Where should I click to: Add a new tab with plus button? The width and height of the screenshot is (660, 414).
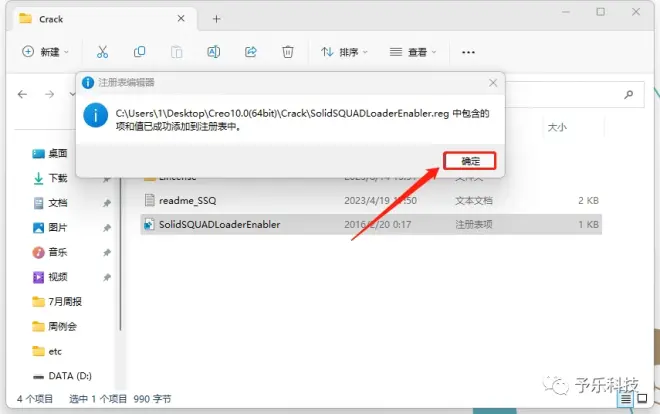pyautogui.click(x=216, y=19)
